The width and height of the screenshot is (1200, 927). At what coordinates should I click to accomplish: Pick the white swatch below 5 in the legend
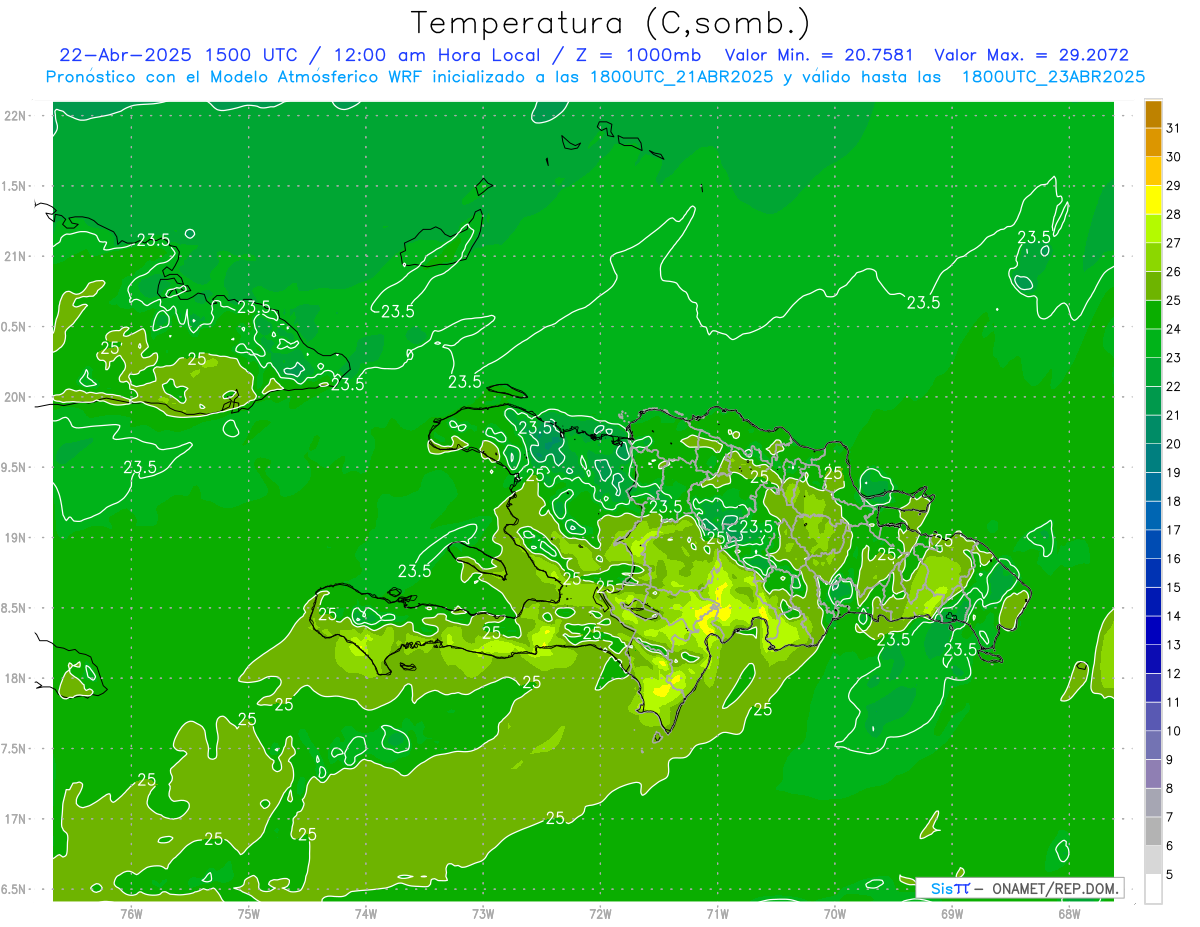1153,889
